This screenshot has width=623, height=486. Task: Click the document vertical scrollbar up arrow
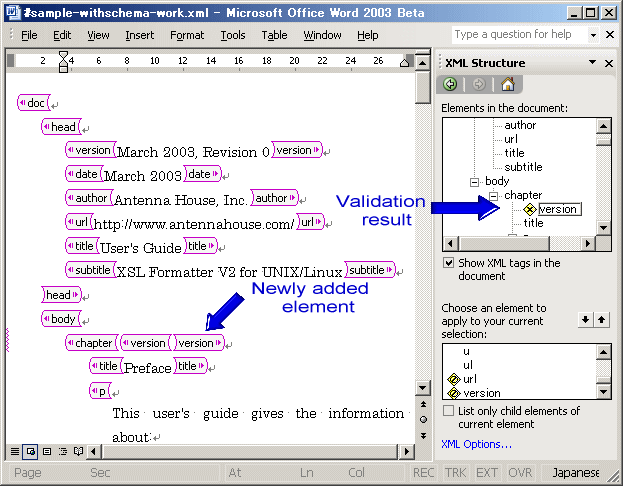tap(423, 63)
